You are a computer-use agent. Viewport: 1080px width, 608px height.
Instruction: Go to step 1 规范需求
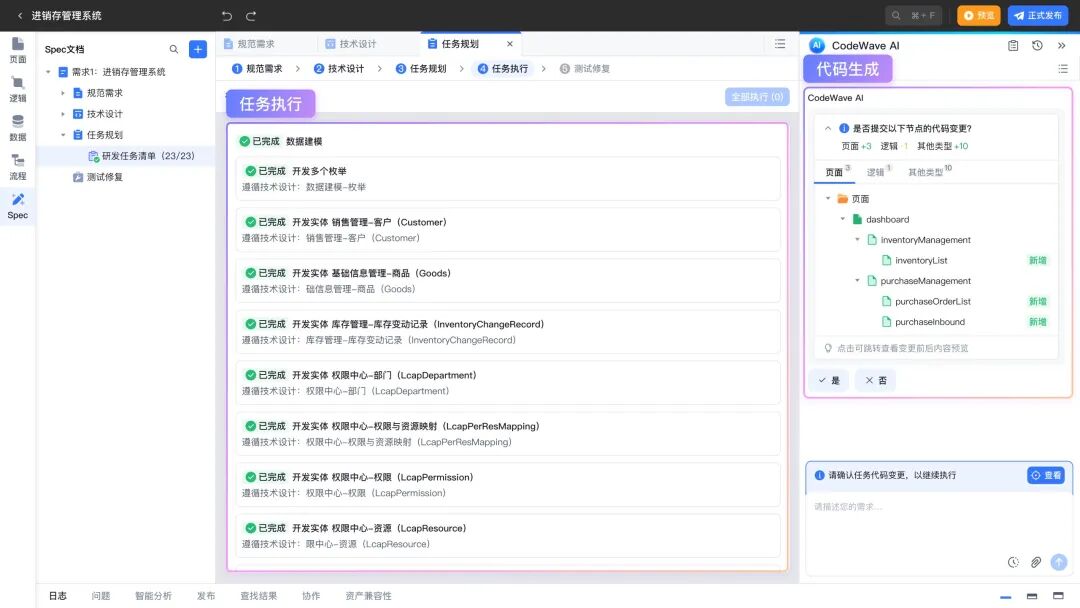258,69
